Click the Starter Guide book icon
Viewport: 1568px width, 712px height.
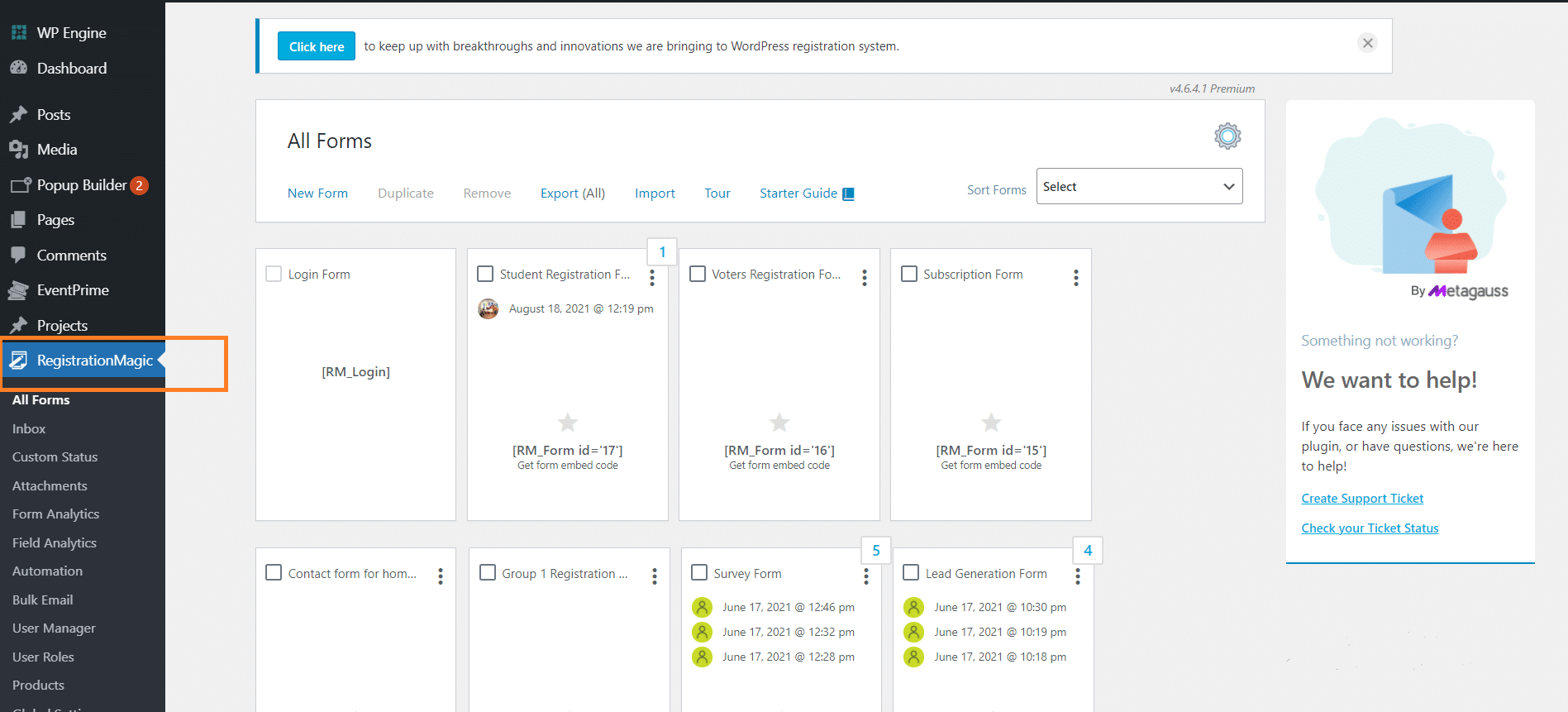pyautogui.click(x=848, y=194)
